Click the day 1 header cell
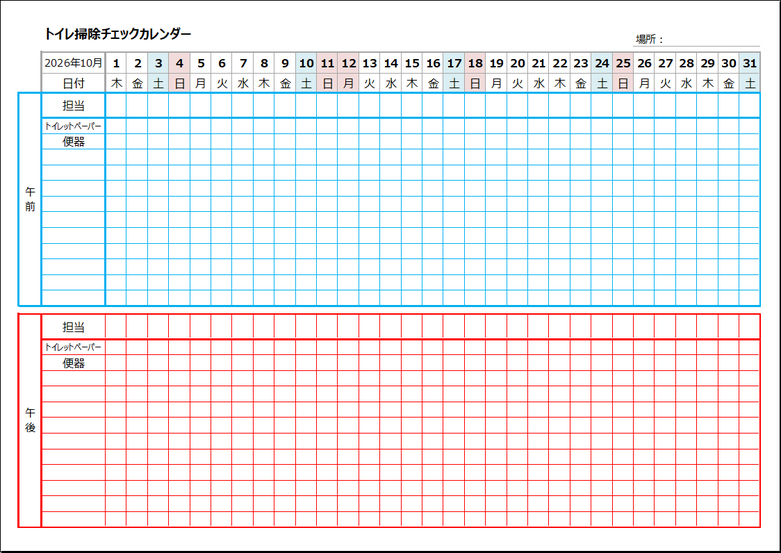The image size is (781, 553). click(x=116, y=63)
